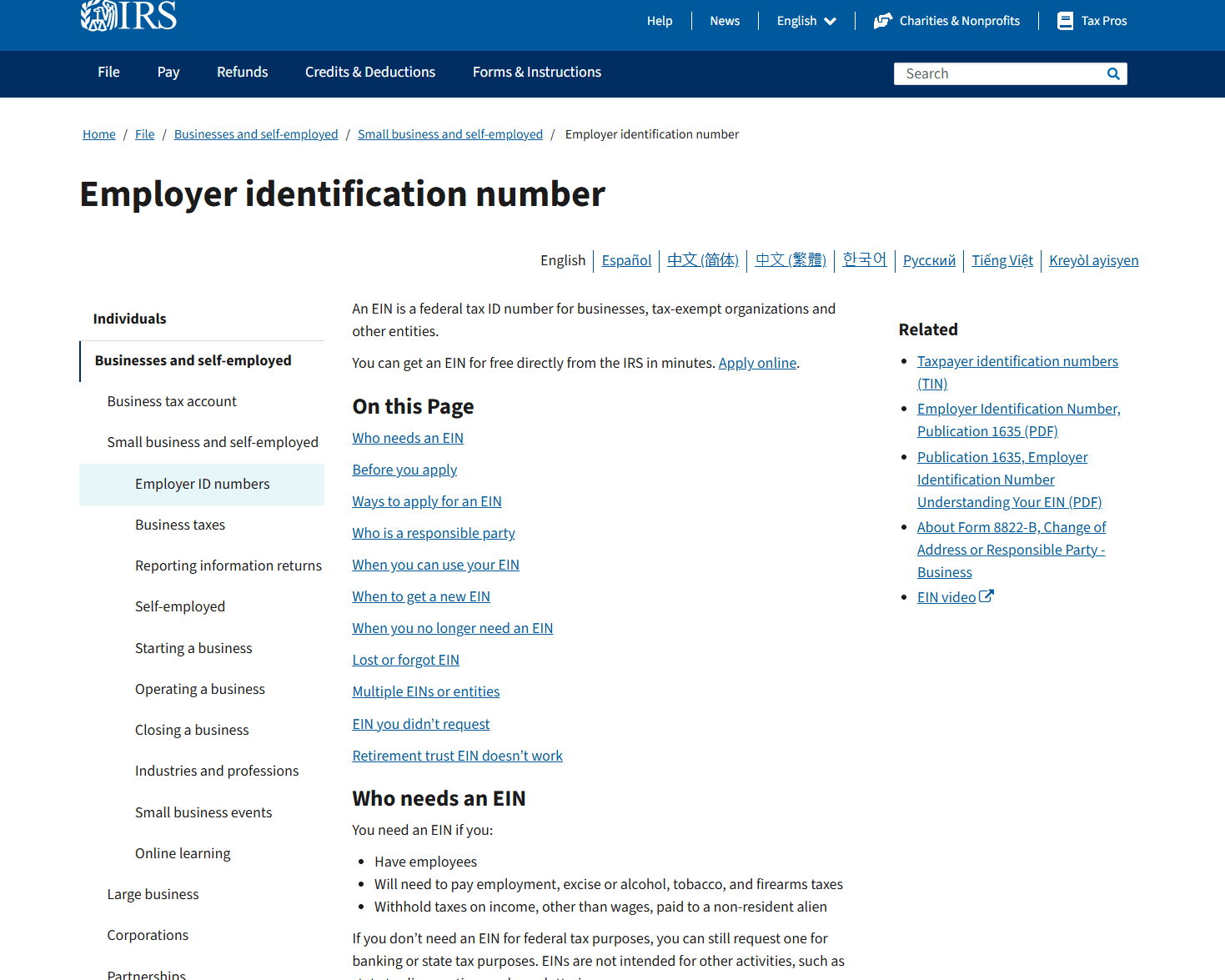
Task: Click the search magnifying glass icon
Action: [x=1113, y=73]
